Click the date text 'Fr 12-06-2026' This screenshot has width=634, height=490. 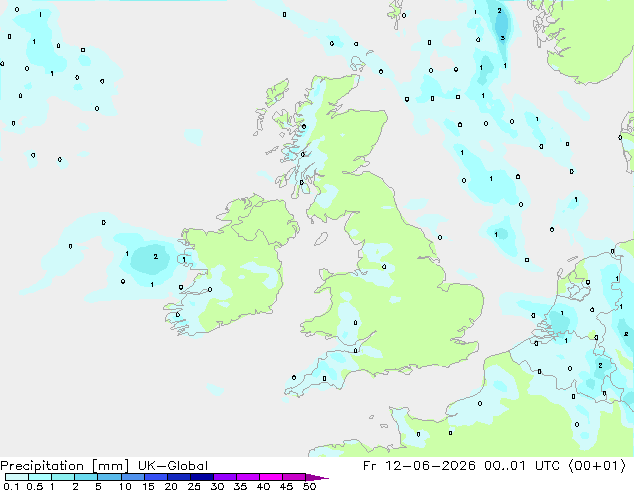point(419,466)
